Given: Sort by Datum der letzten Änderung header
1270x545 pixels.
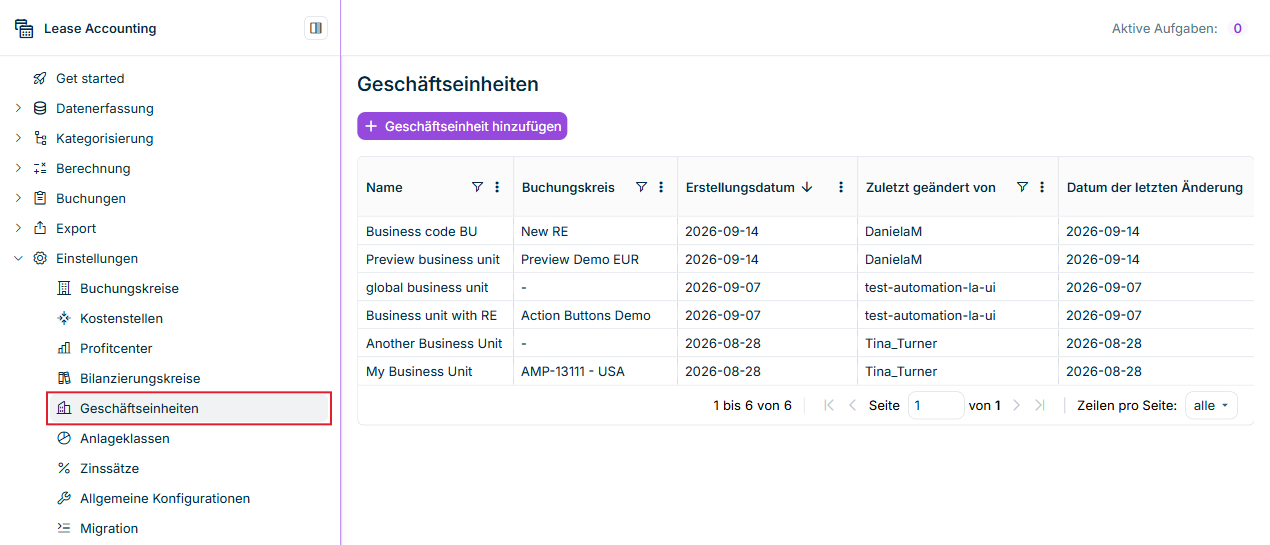Looking at the screenshot, I should (1154, 187).
